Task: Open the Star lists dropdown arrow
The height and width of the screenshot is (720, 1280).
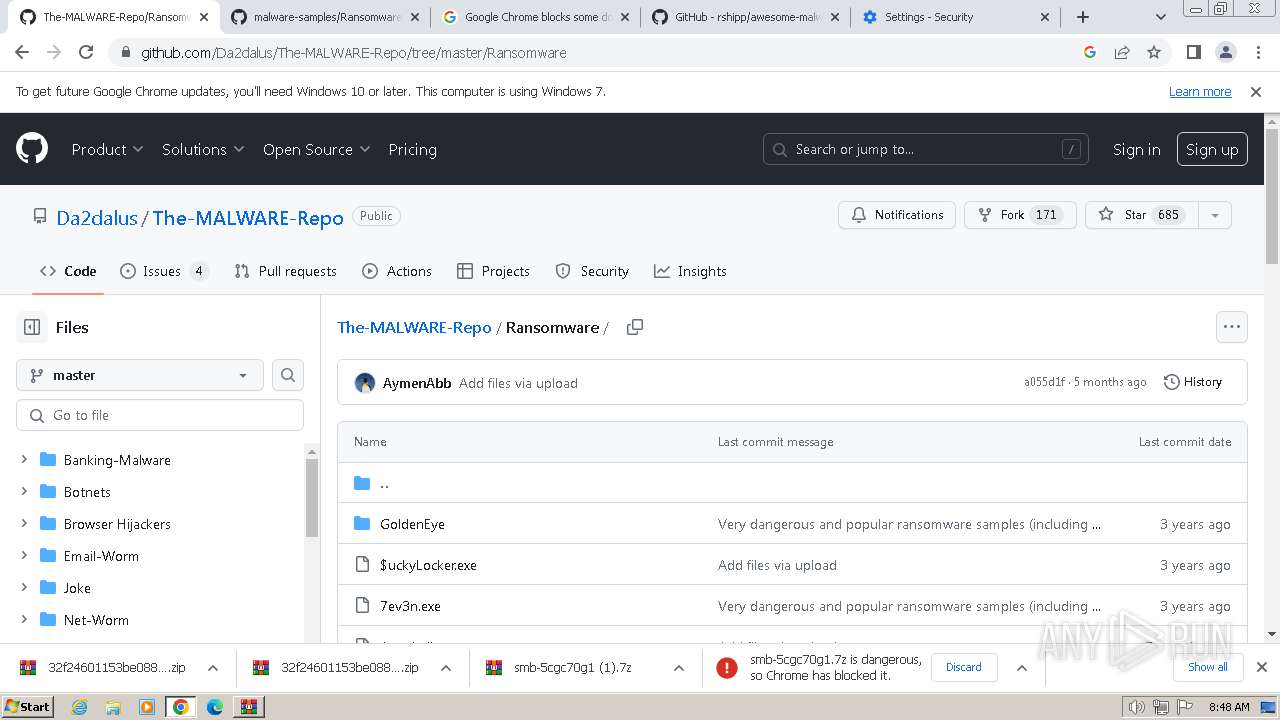Action: 1215,215
